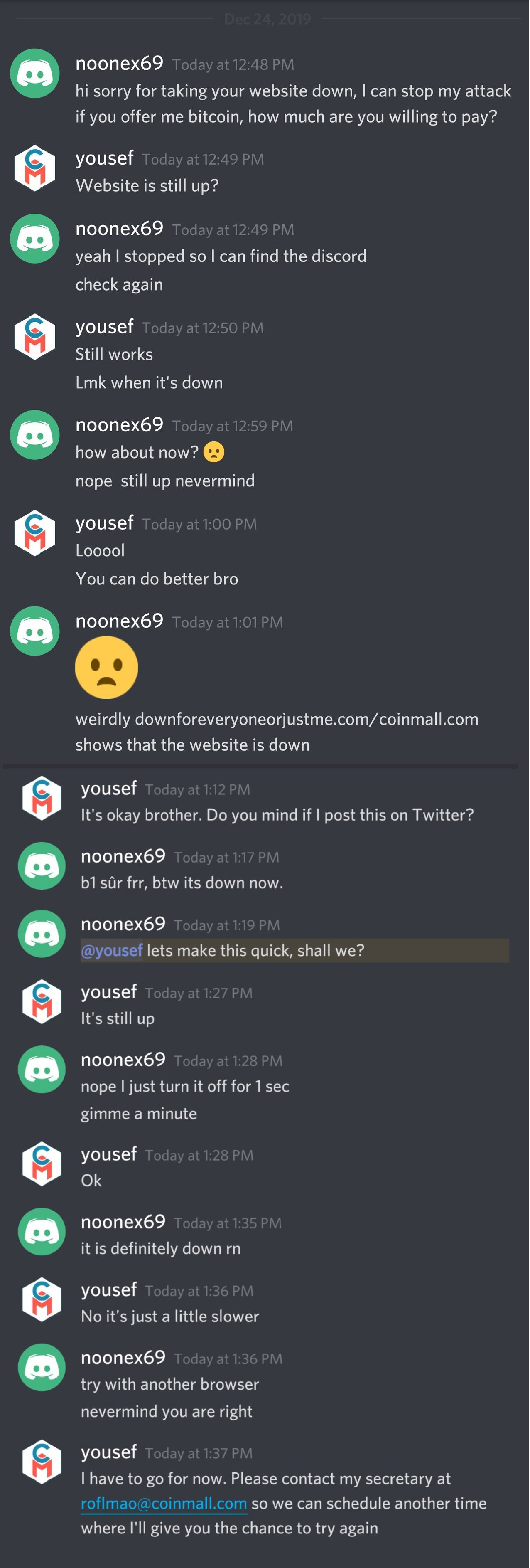Viewport: 530px width, 1568px height.
Task: Click the @yousef mention
Action: (112, 951)
